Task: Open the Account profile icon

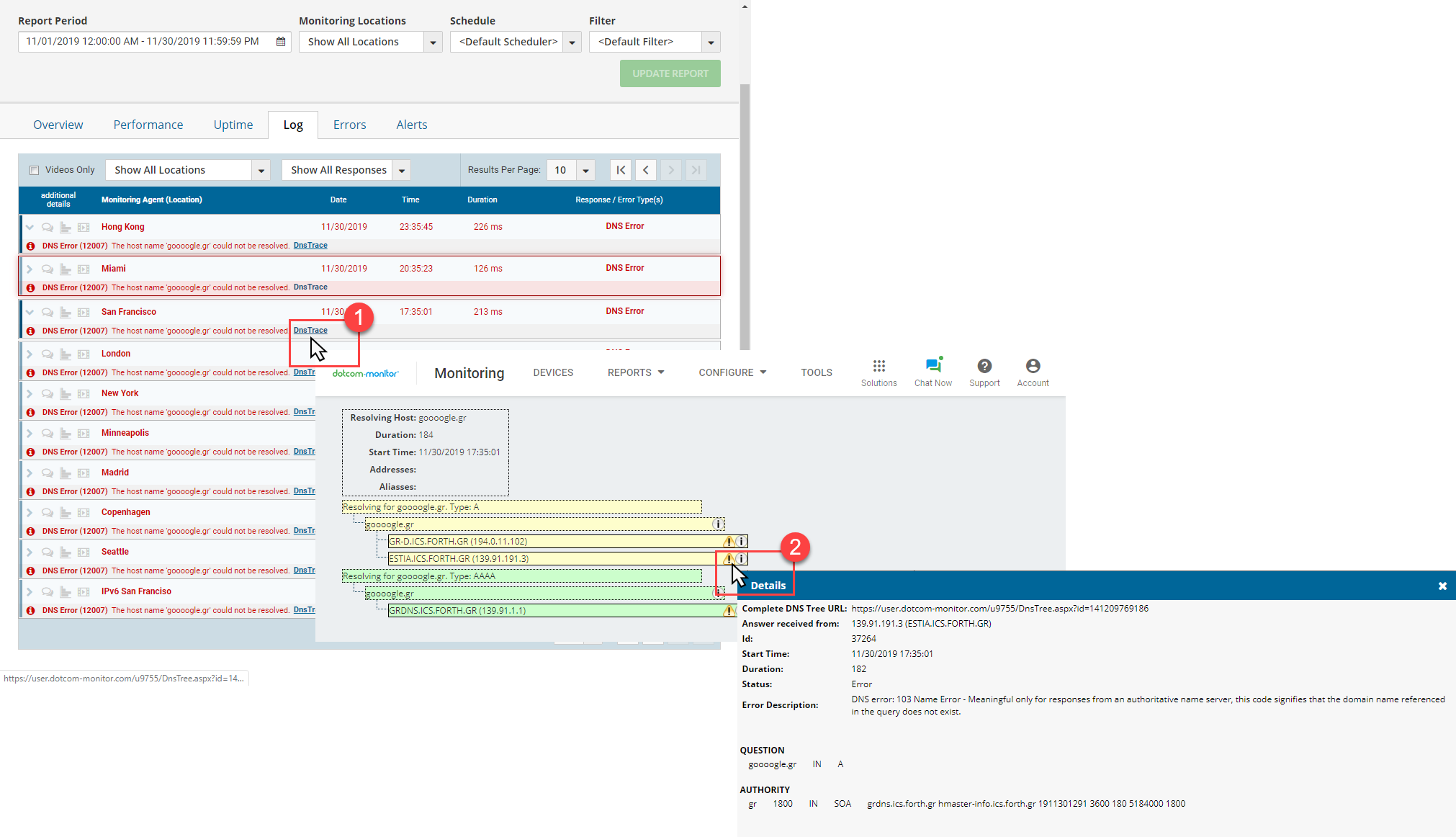Action: coord(1033,366)
